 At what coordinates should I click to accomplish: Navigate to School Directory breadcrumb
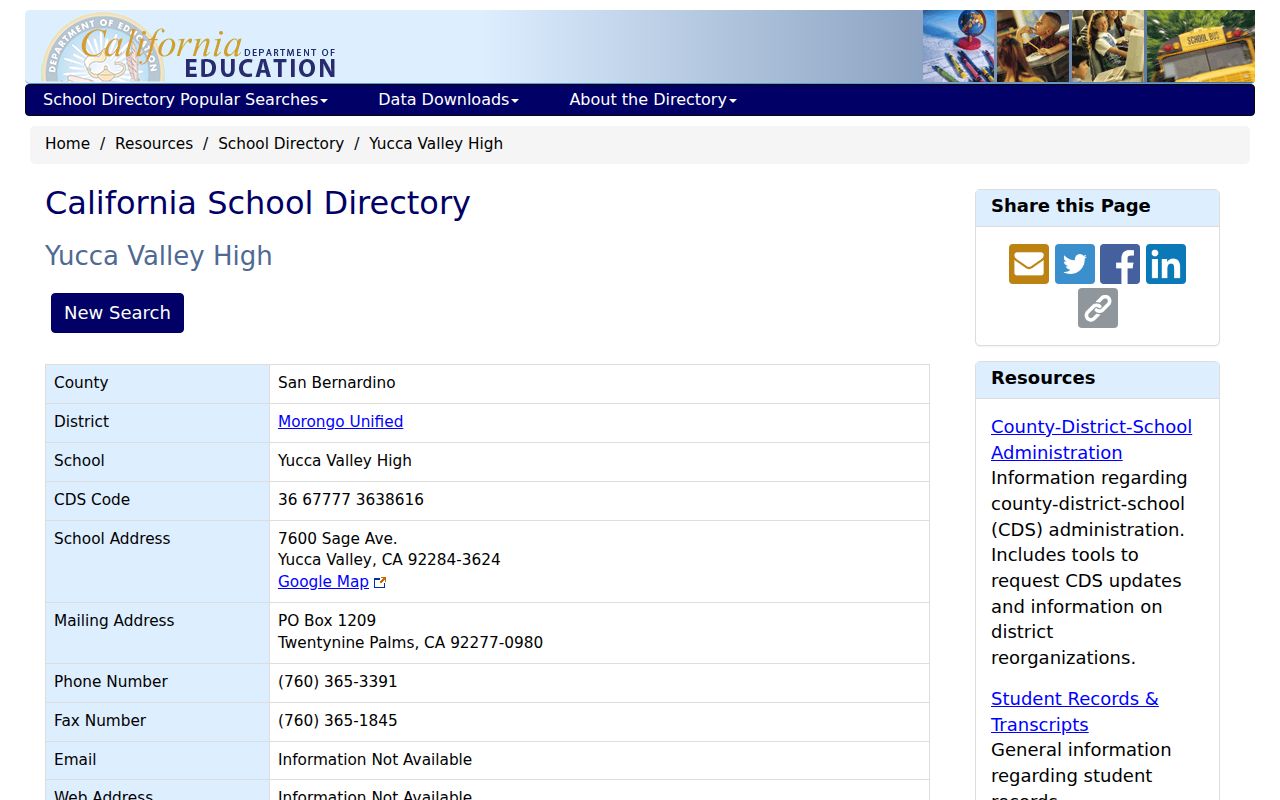click(x=281, y=143)
